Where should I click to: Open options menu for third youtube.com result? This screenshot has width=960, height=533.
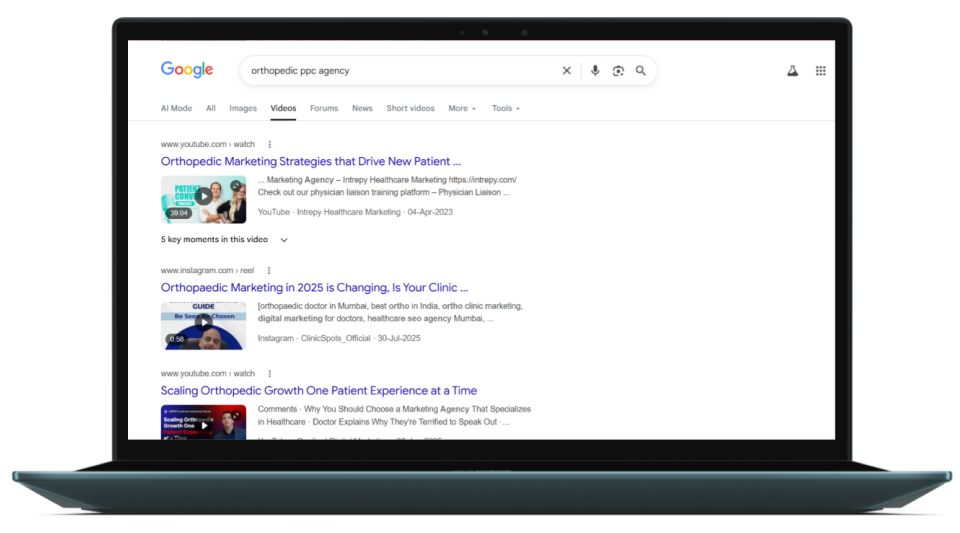(x=269, y=373)
